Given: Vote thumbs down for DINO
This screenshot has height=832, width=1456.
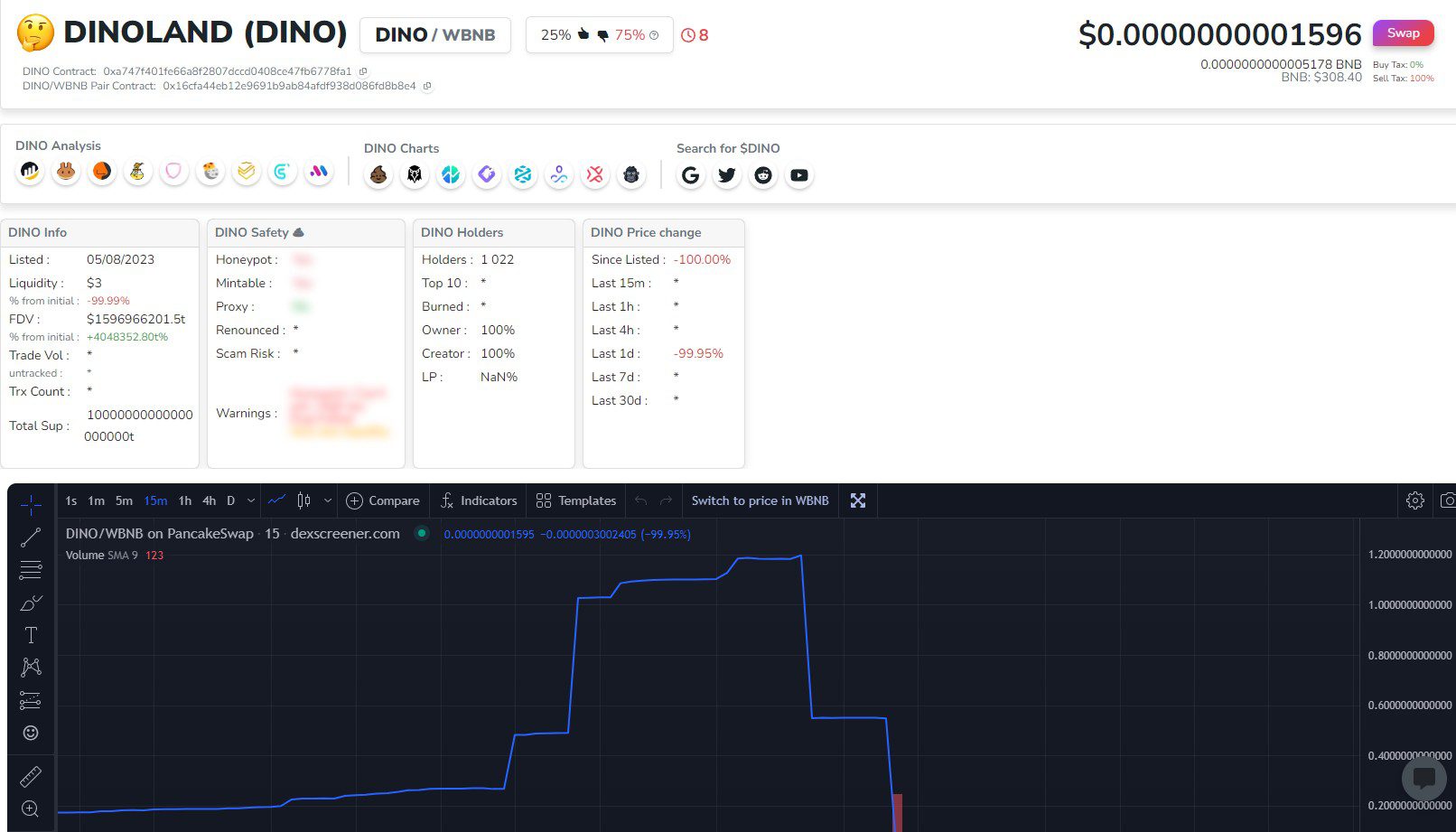Looking at the screenshot, I should (x=603, y=35).
